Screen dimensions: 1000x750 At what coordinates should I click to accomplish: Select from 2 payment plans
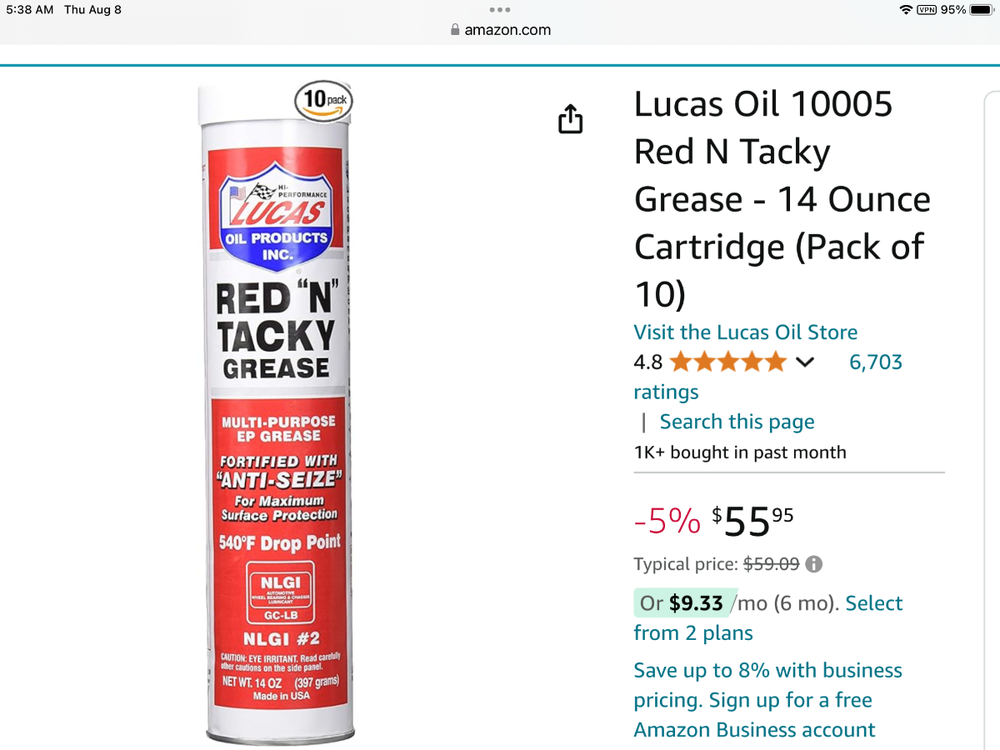pos(873,603)
